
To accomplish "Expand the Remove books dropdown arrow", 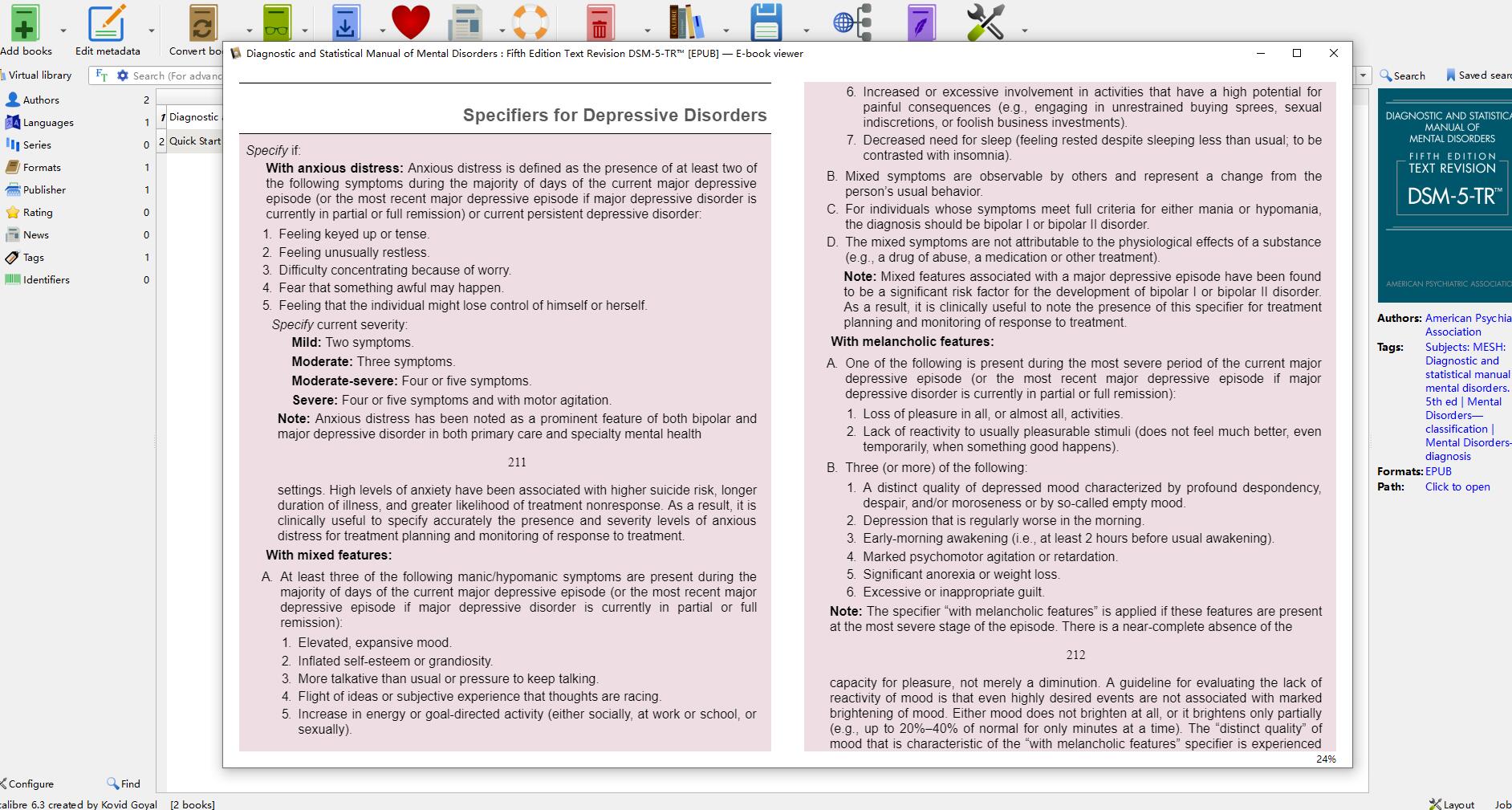I will point(647,31).
